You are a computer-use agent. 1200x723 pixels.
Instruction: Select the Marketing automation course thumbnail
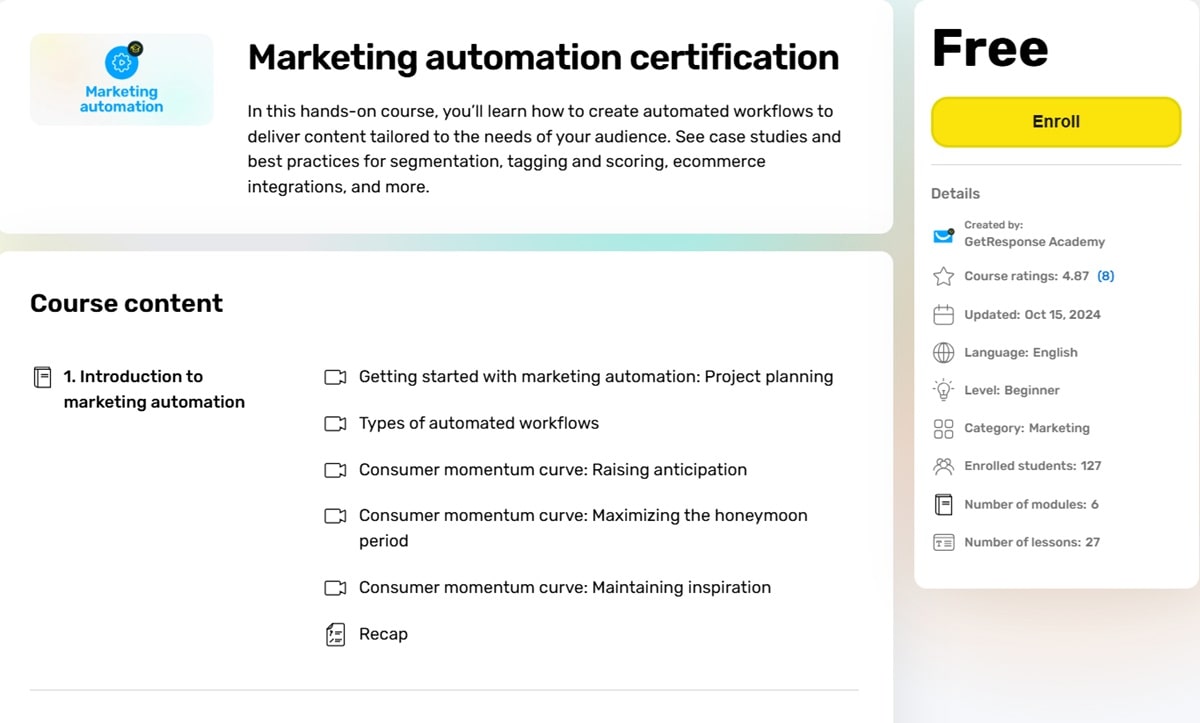point(121,79)
